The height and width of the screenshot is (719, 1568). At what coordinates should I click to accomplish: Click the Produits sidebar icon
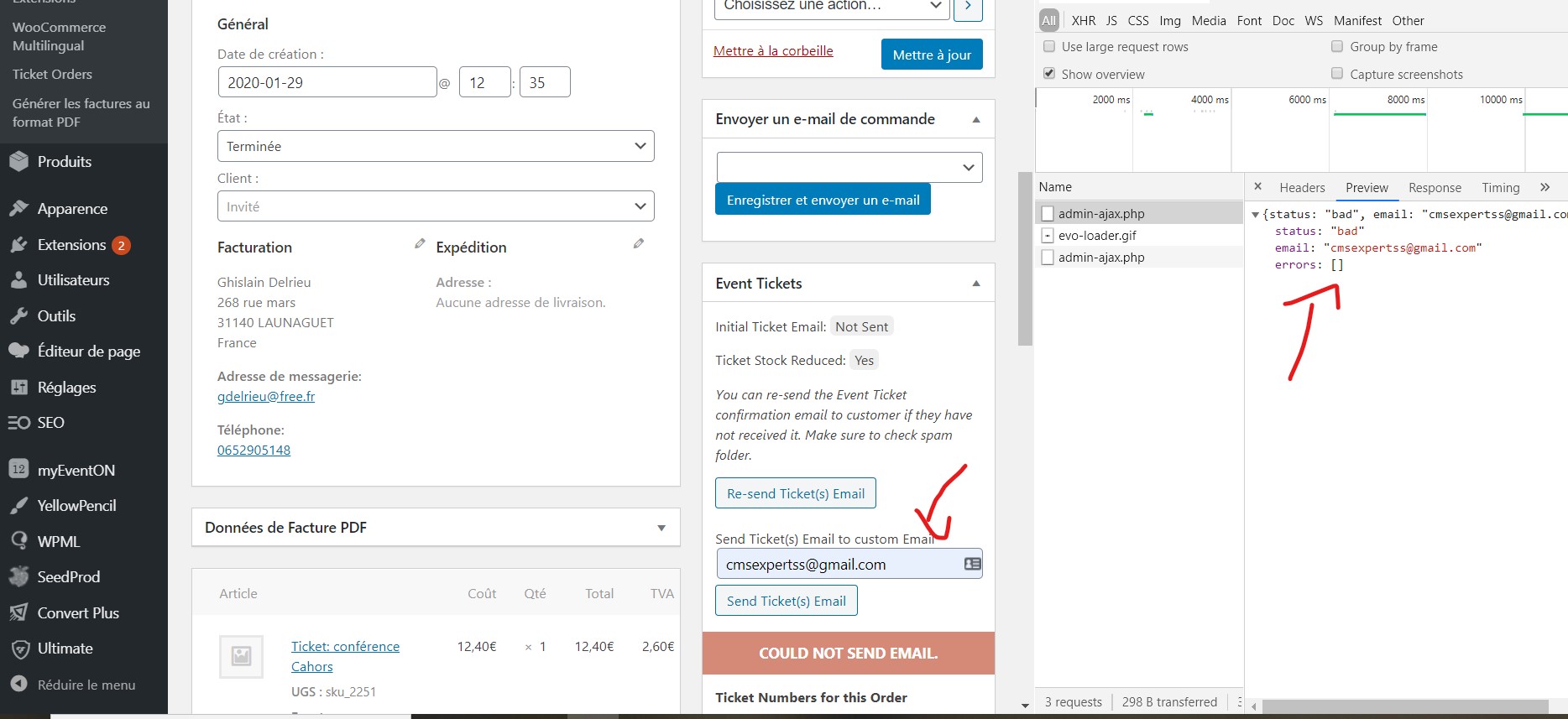[x=18, y=161]
